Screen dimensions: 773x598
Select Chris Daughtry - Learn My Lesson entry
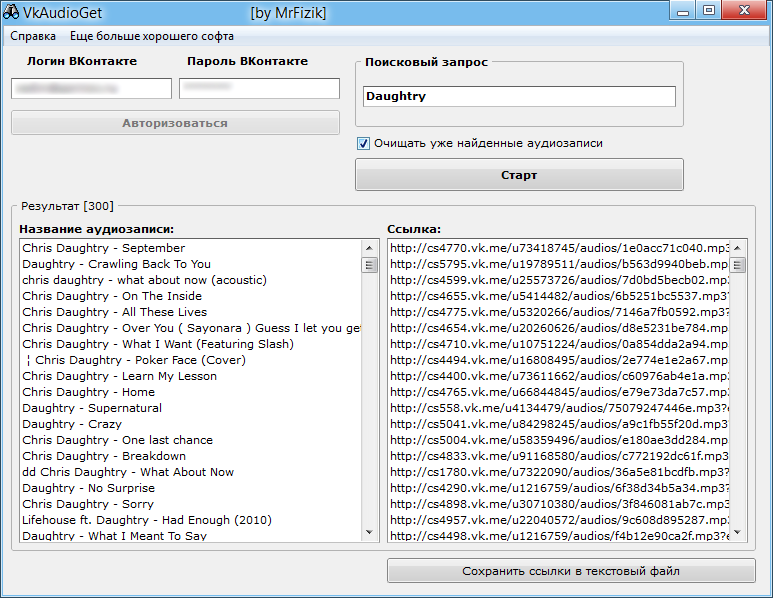point(191,376)
